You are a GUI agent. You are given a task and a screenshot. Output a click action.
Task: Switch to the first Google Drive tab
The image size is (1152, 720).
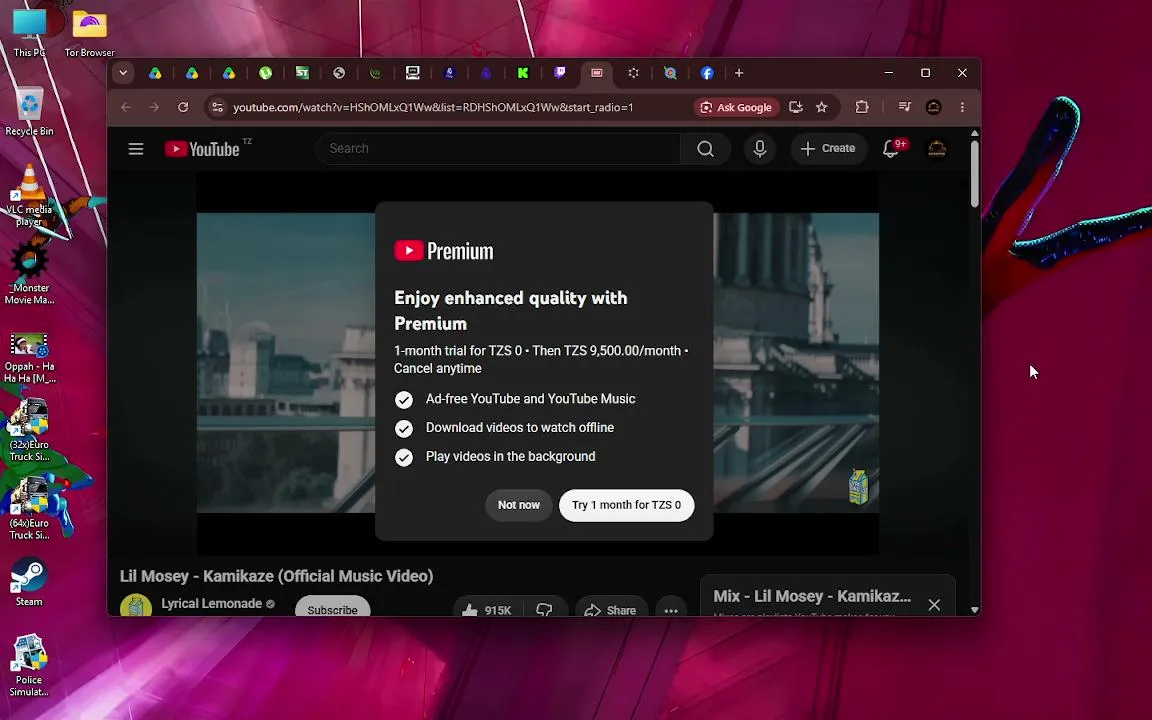[x=155, y=73]
